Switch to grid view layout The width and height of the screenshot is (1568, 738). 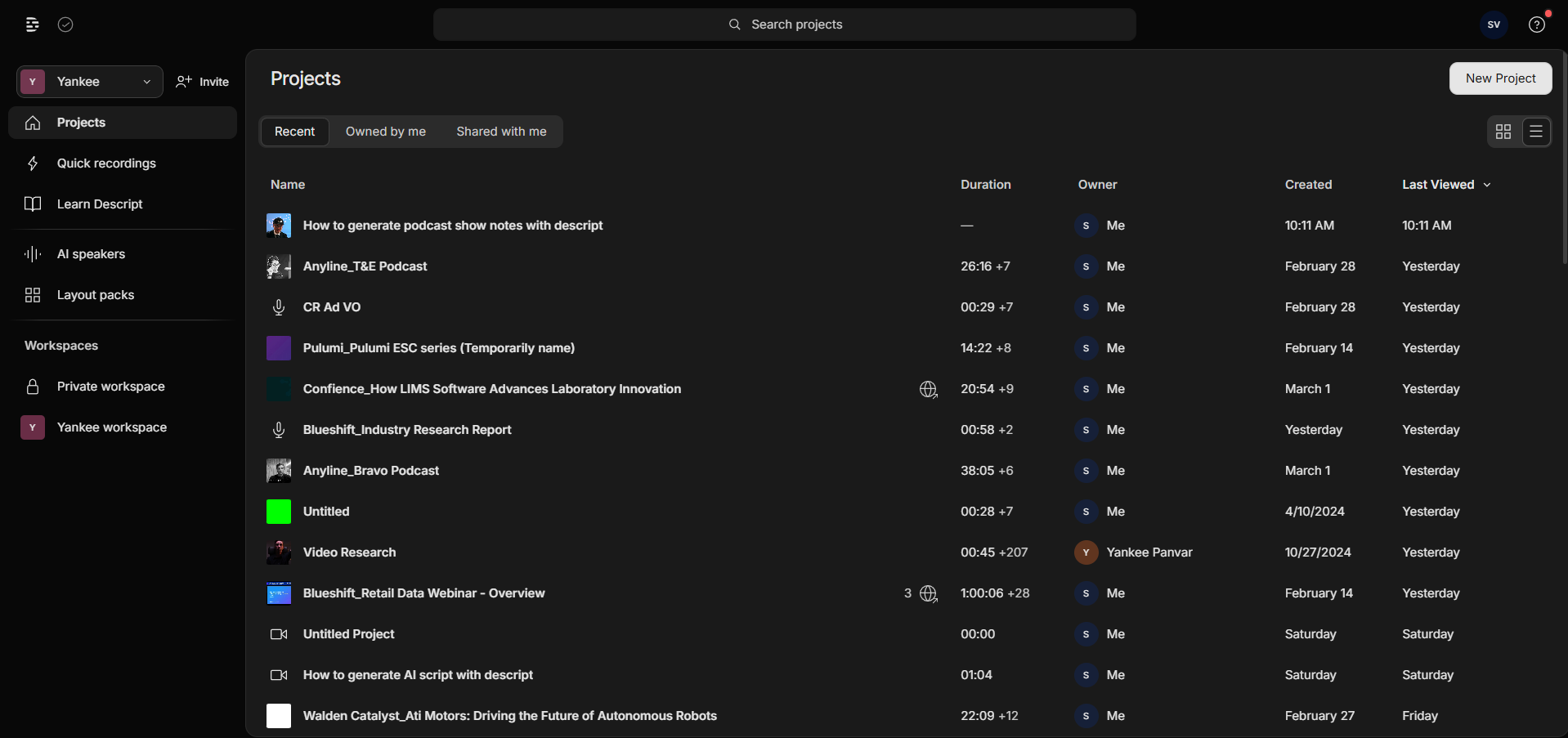point(1503,132)
